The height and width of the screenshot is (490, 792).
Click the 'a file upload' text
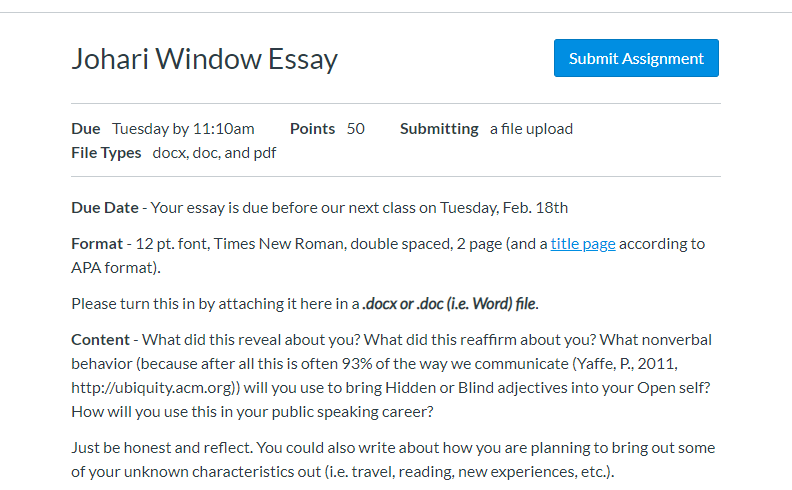coord(531,129)
